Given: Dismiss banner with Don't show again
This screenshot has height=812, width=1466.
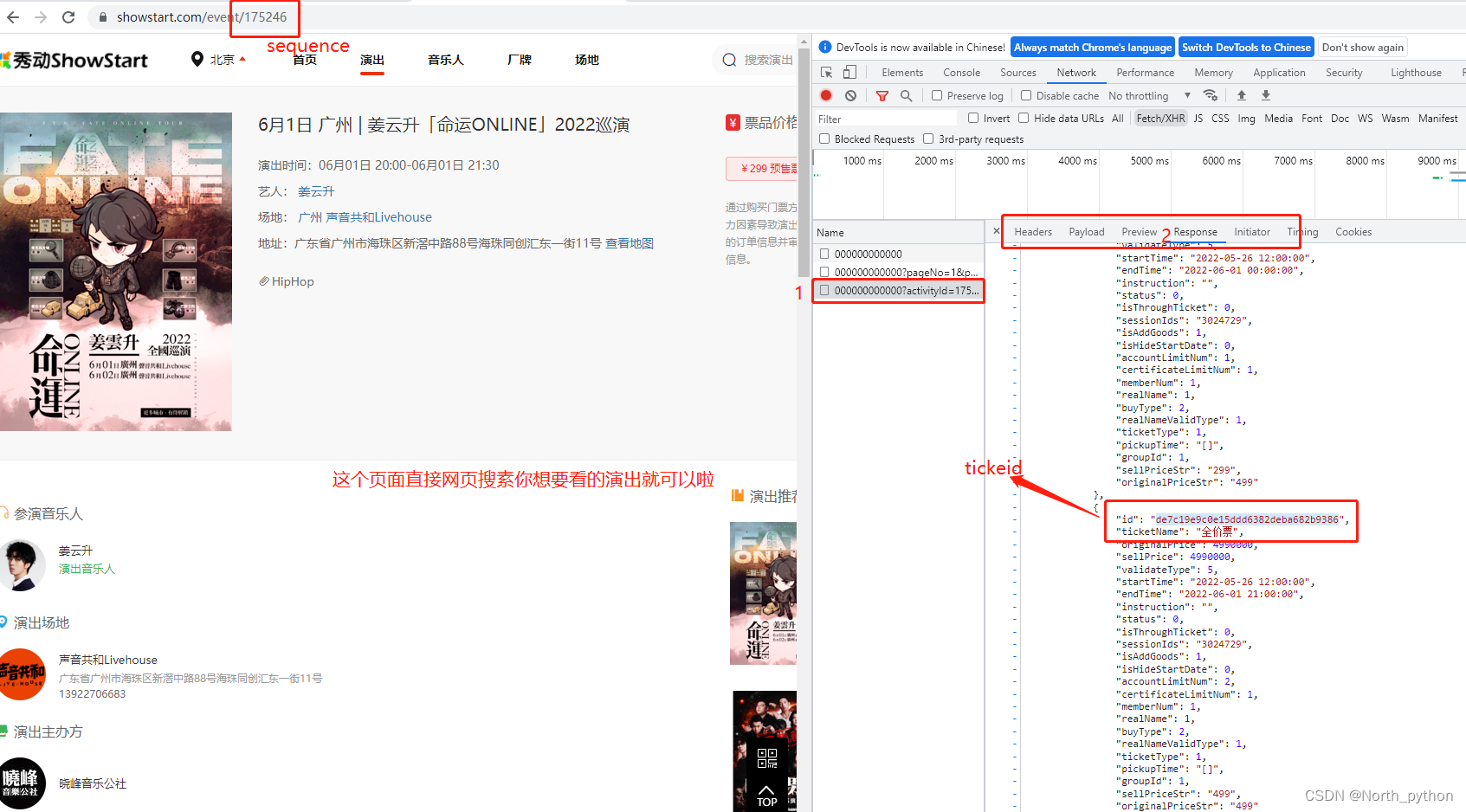Looking at the screenshot, I should click(x=1362, y=48).
